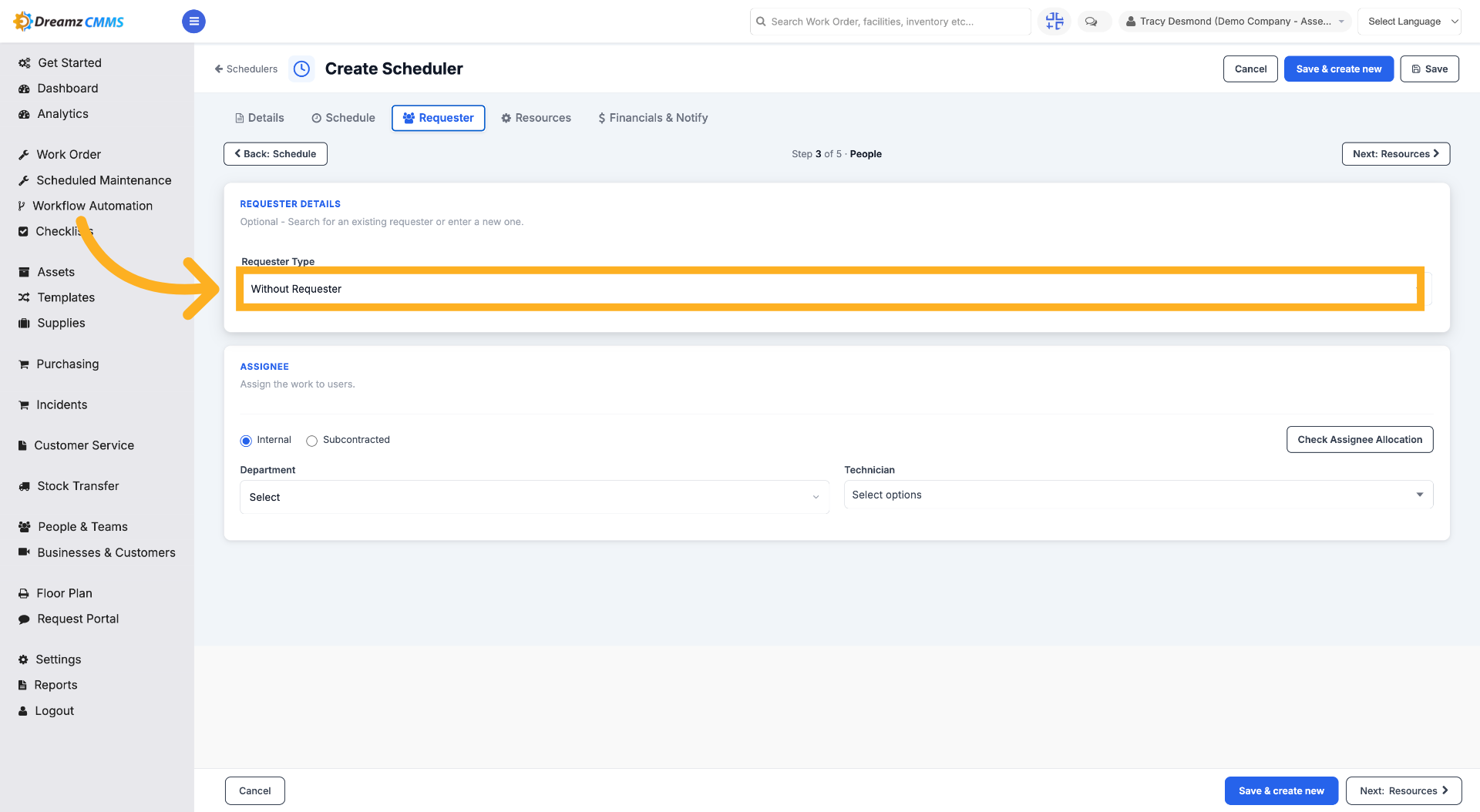Click the clock icon beside Create Scheduler

[301, 69]
